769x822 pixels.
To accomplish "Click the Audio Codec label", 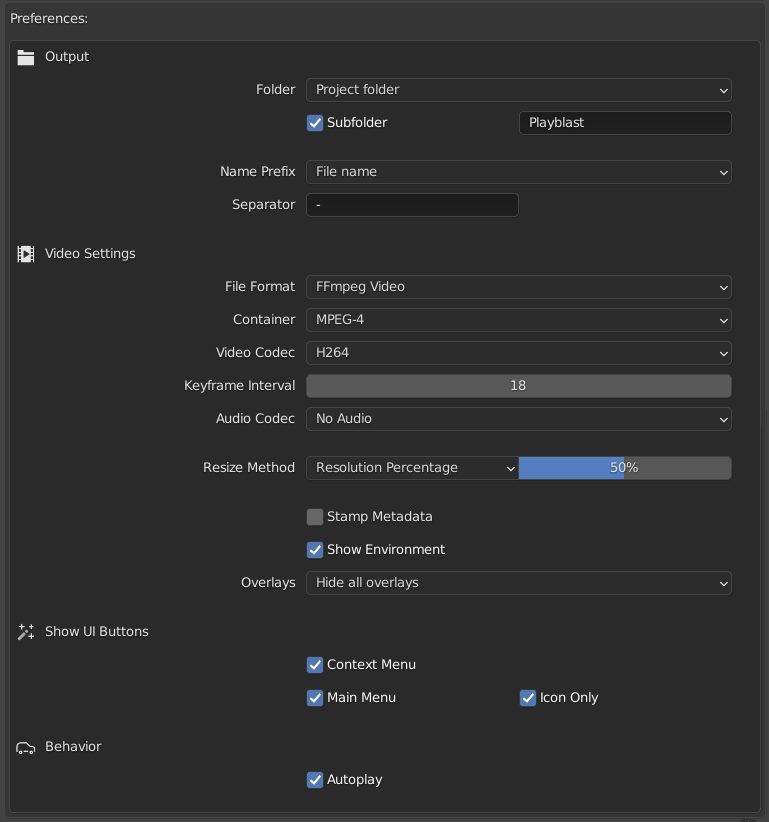I will click(255, 419).
